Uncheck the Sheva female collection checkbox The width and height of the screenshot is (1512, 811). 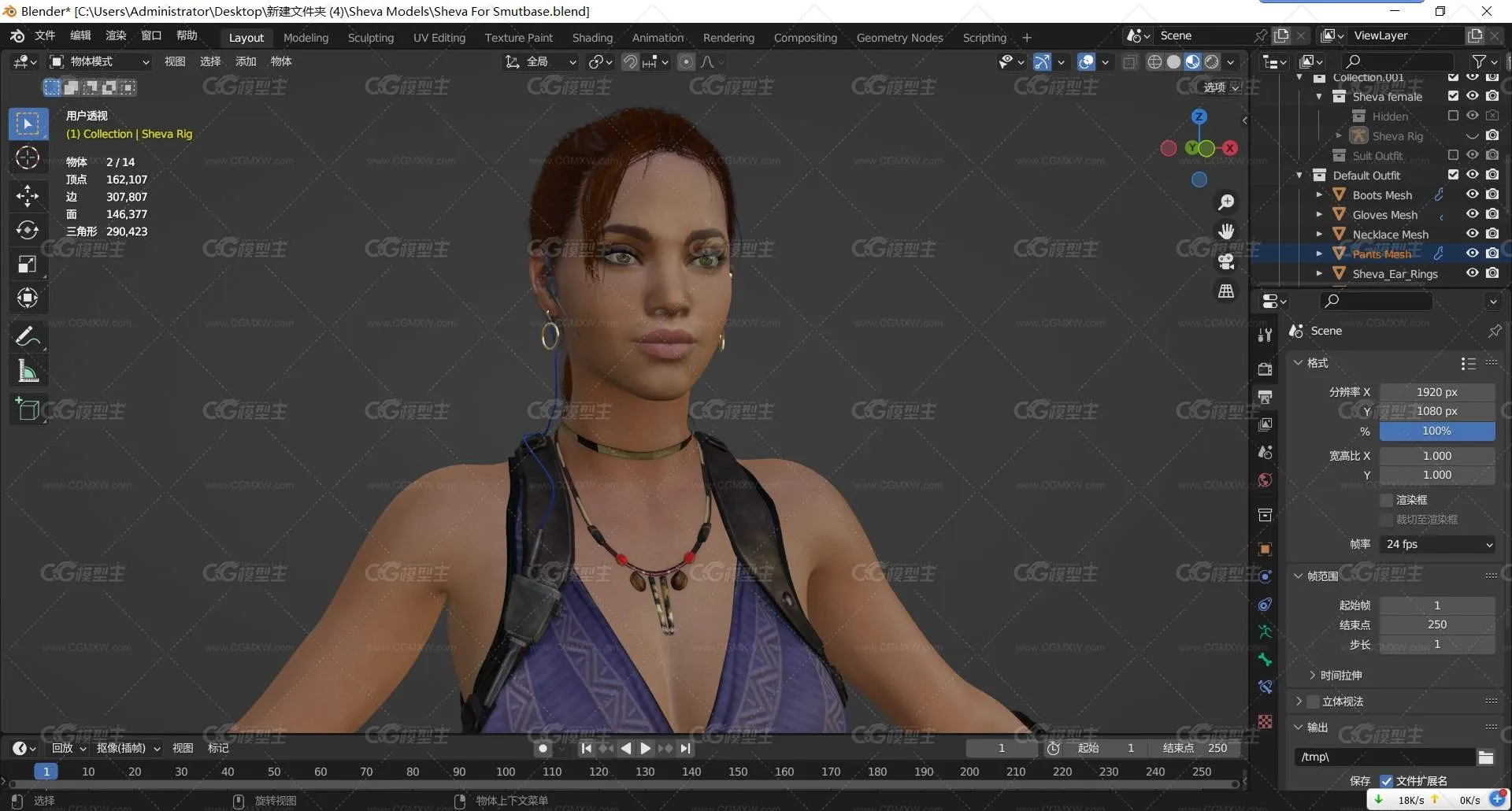coord(1453,96)
